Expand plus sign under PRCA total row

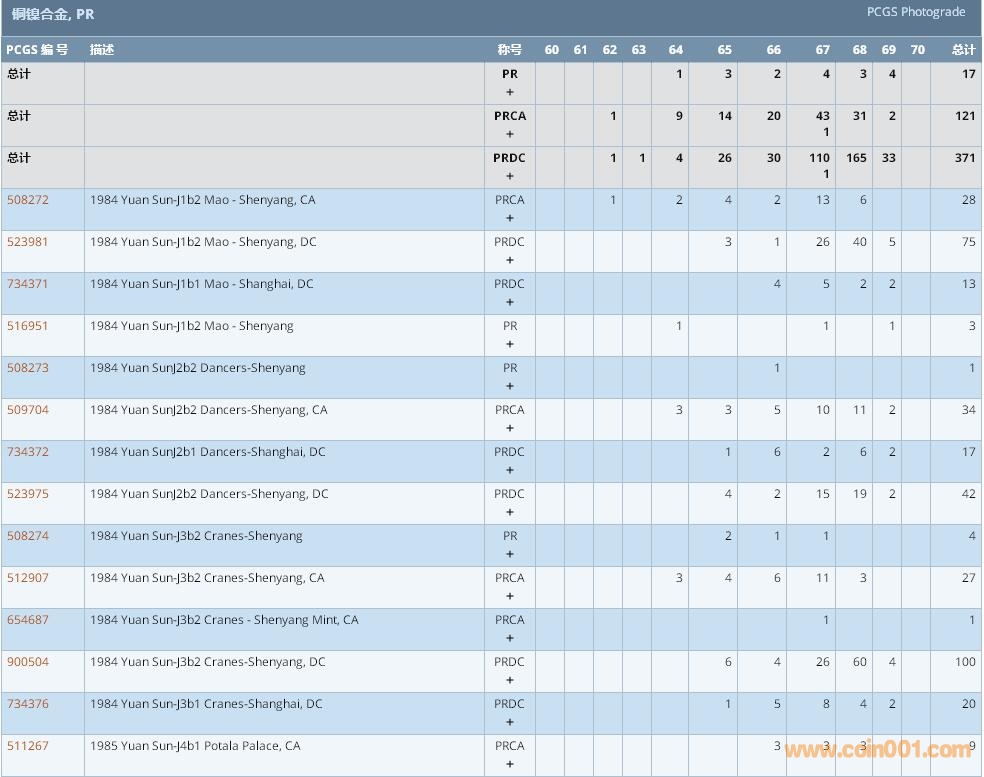point(510,134)
